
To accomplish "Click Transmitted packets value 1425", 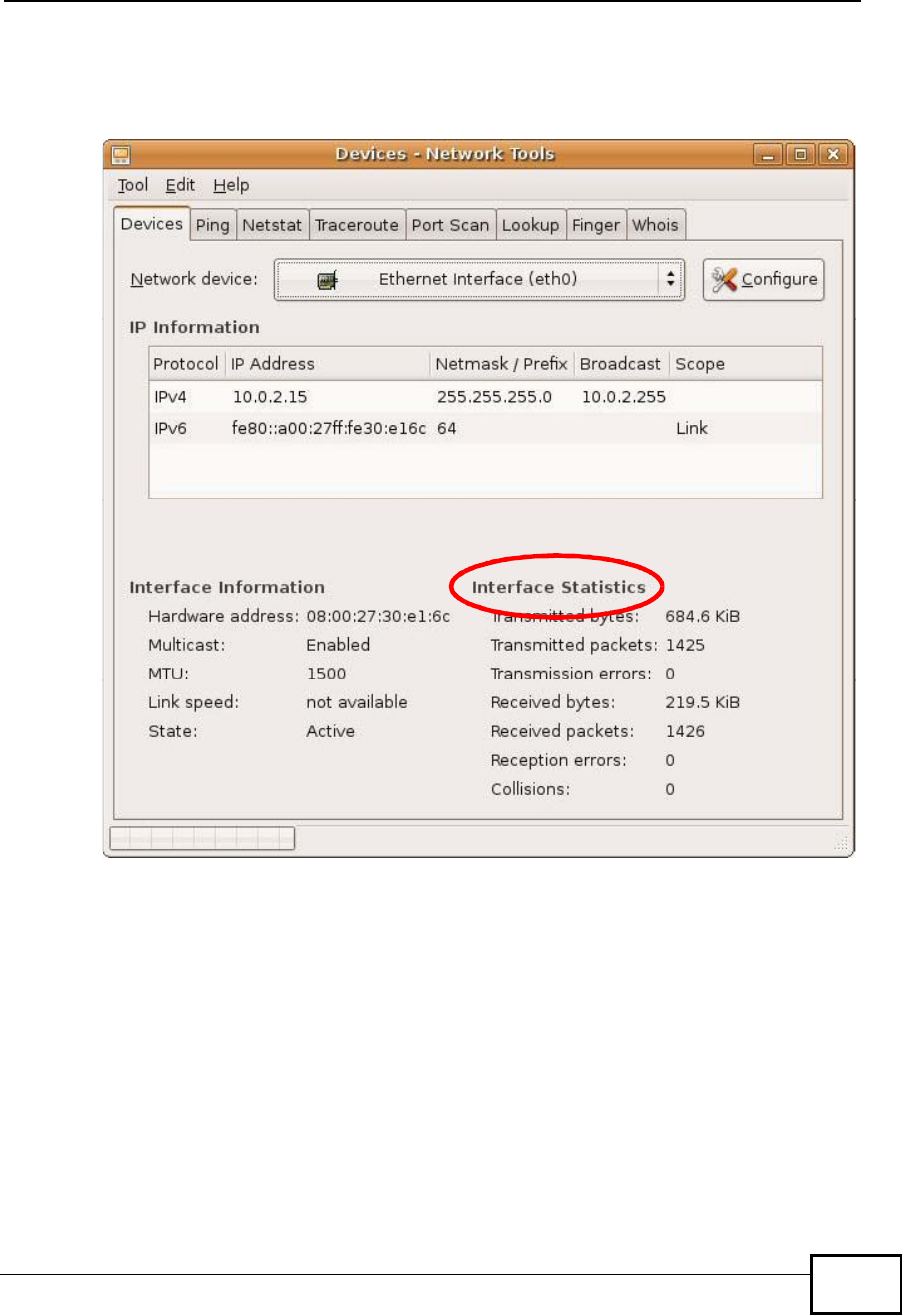I will tap(685, 645).
